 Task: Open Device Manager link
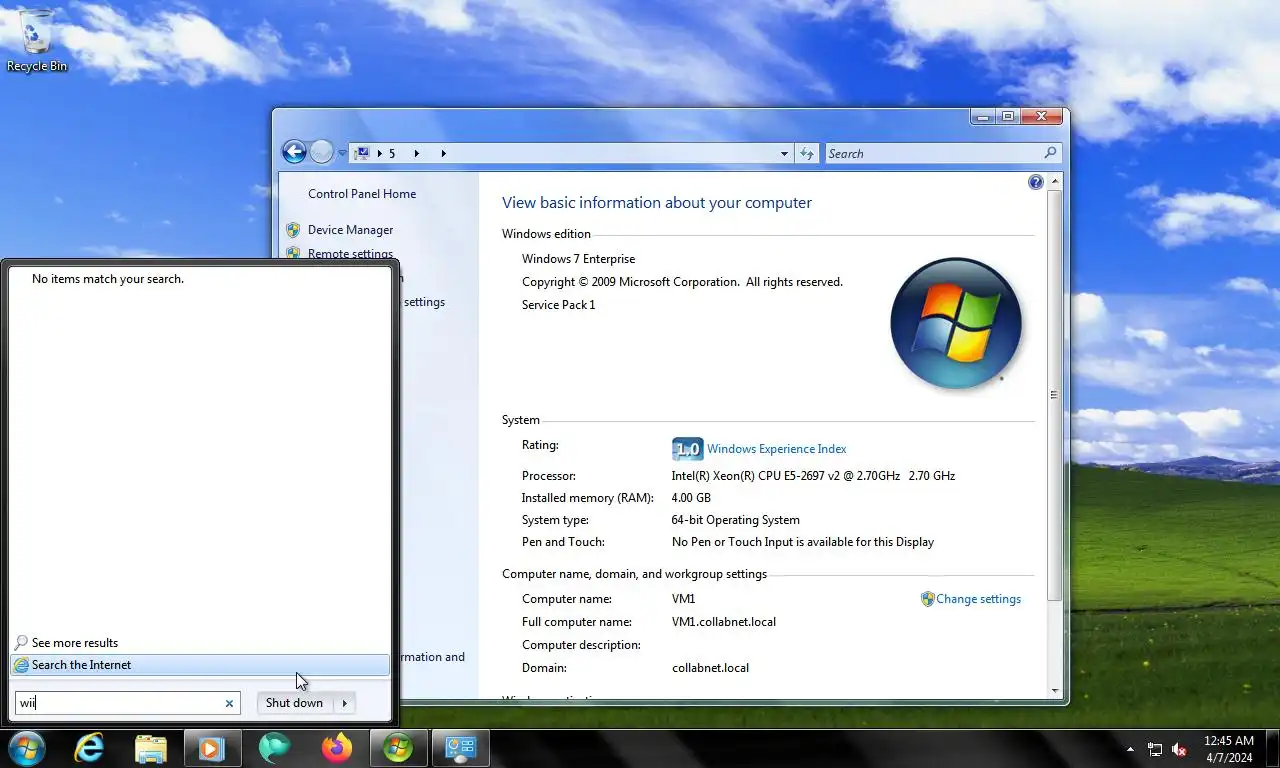click(350, 230)
